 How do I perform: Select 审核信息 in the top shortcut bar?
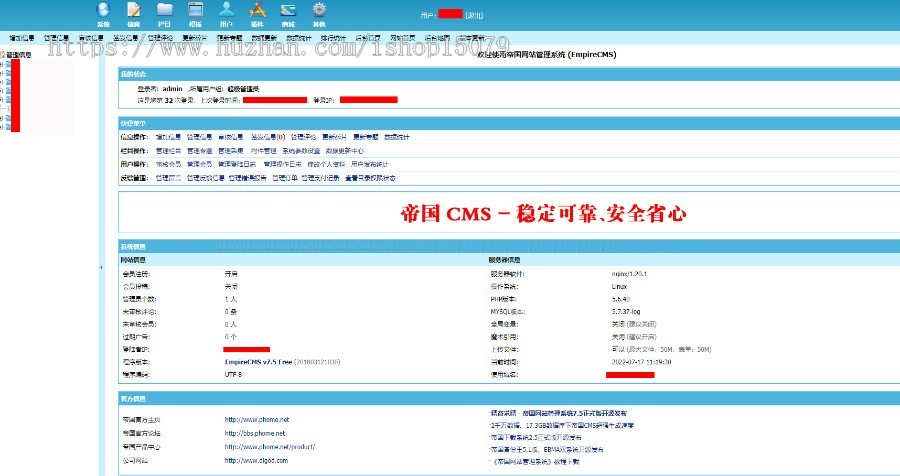pos(91,38)
